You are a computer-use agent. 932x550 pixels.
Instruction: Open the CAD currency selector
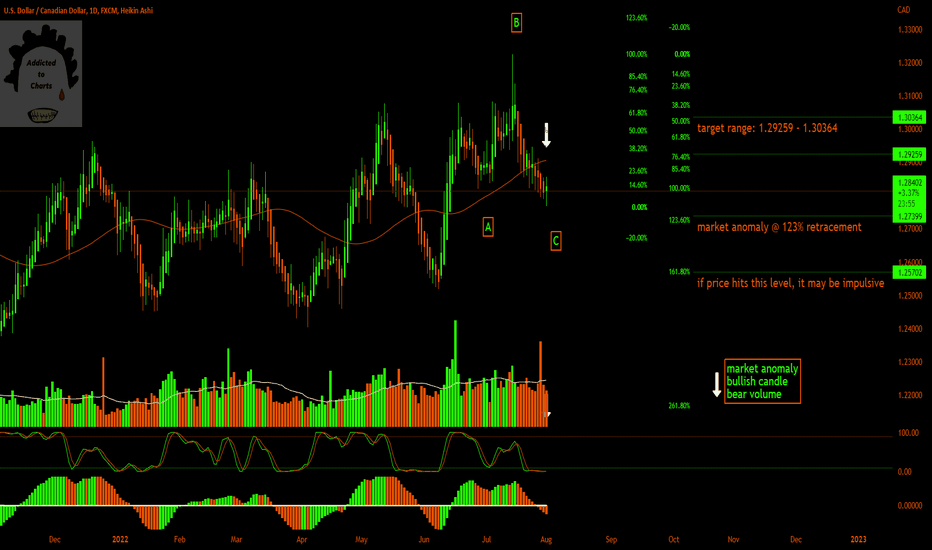coord(903,10)
